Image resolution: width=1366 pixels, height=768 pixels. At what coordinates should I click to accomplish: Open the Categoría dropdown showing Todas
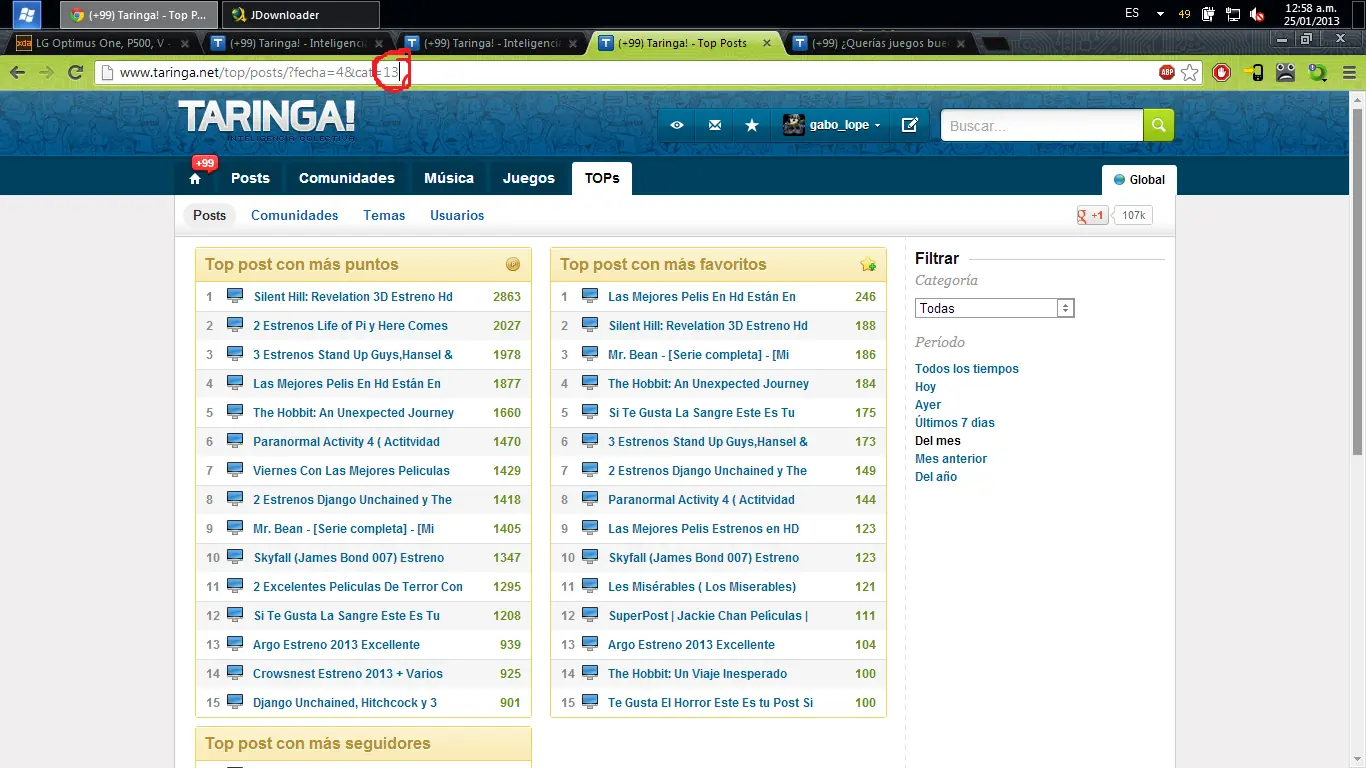point(994,308)
